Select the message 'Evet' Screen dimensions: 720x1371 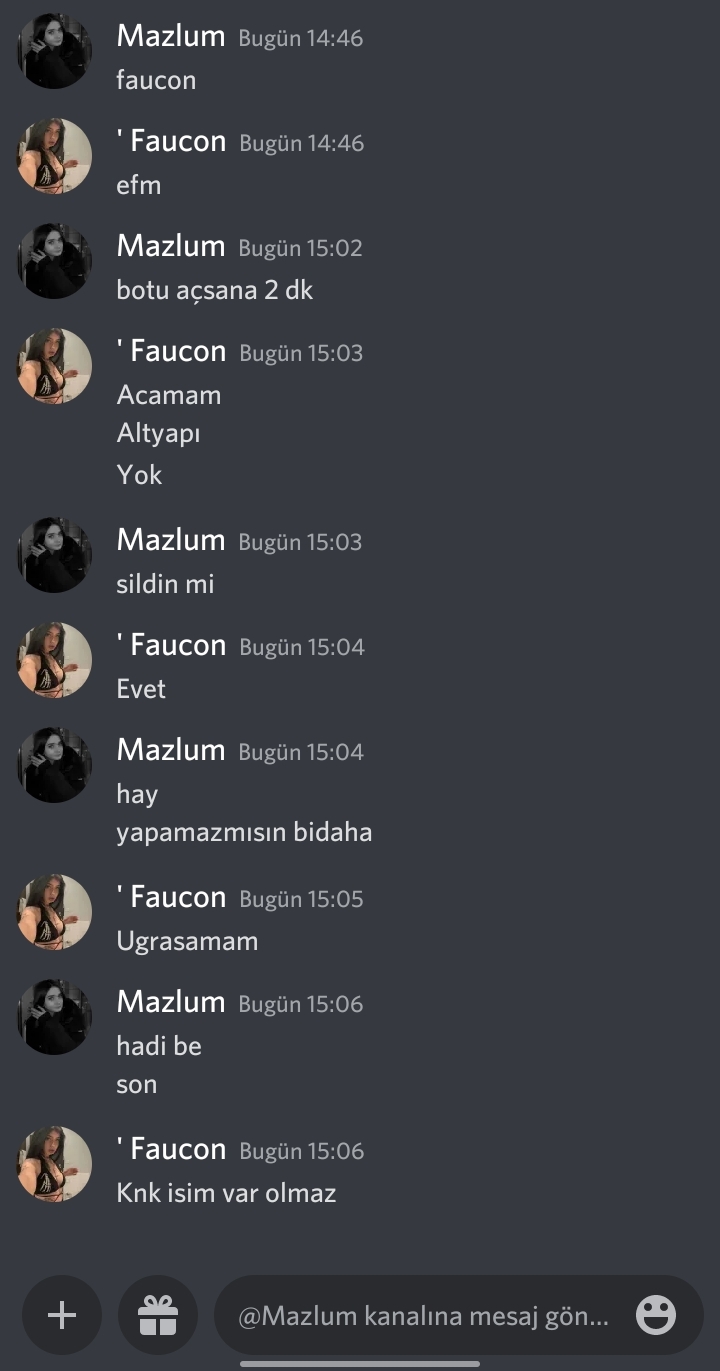141,689
